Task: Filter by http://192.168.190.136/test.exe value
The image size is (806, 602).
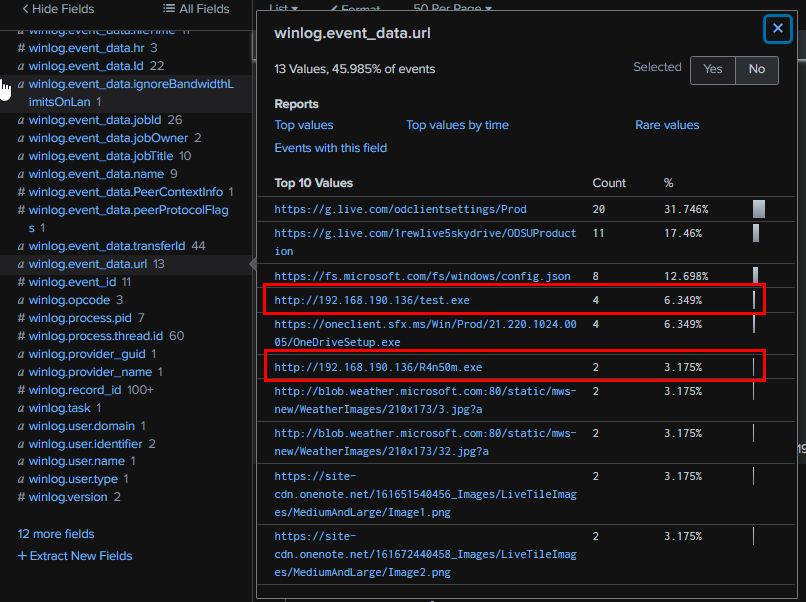Action: 372,300
